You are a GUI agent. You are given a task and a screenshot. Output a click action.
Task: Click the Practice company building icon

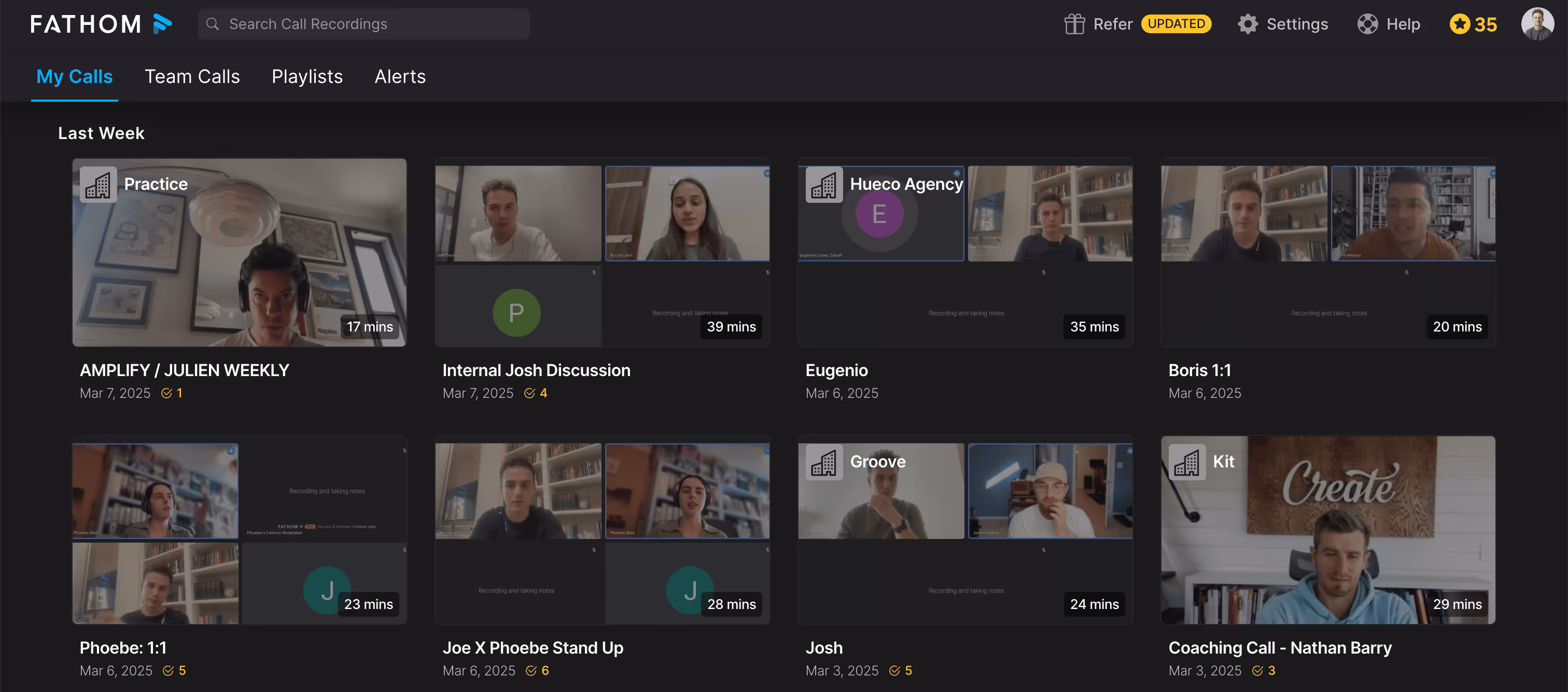coord(98,185)
